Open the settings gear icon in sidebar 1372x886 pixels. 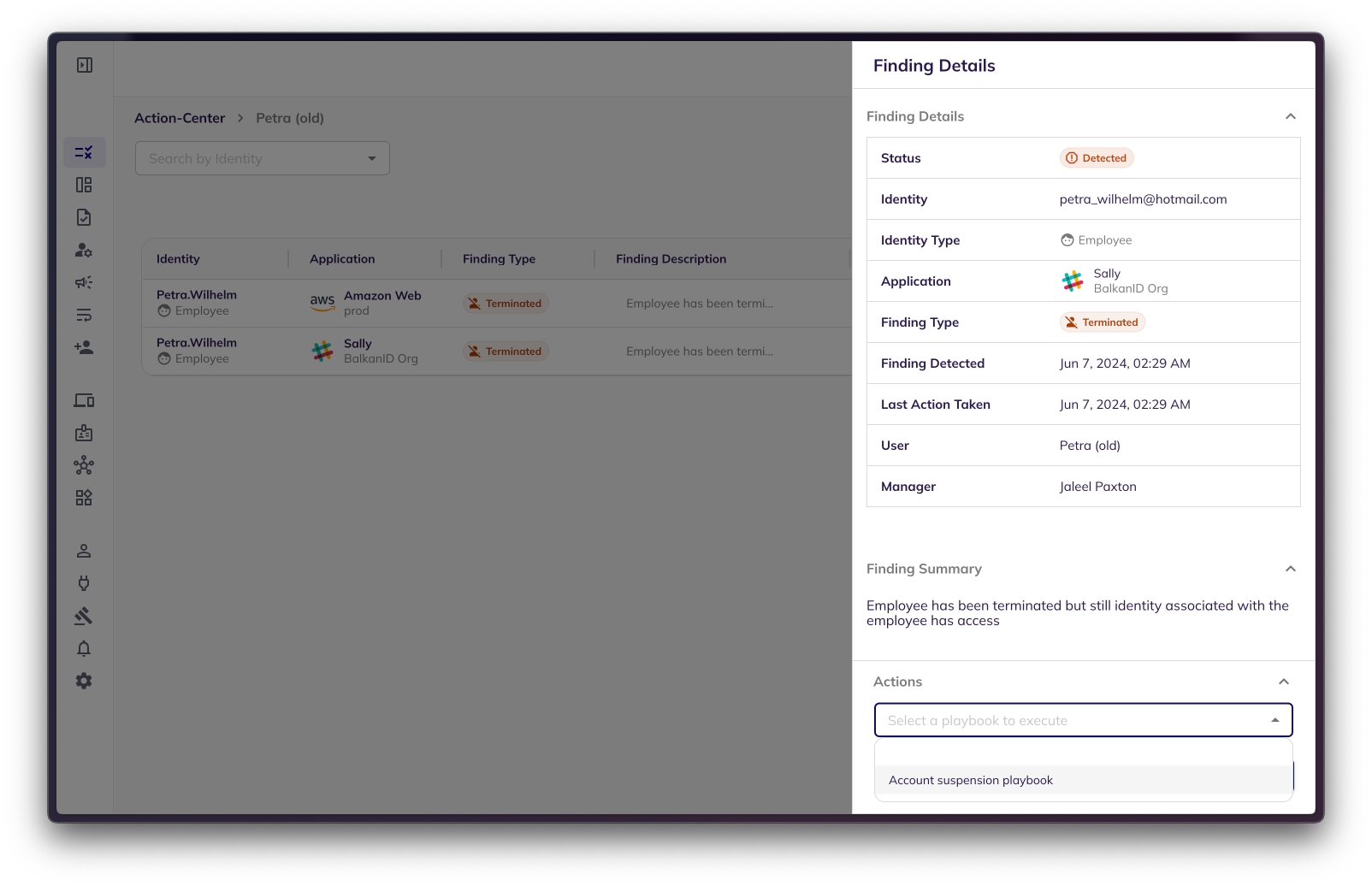(84, 681)
